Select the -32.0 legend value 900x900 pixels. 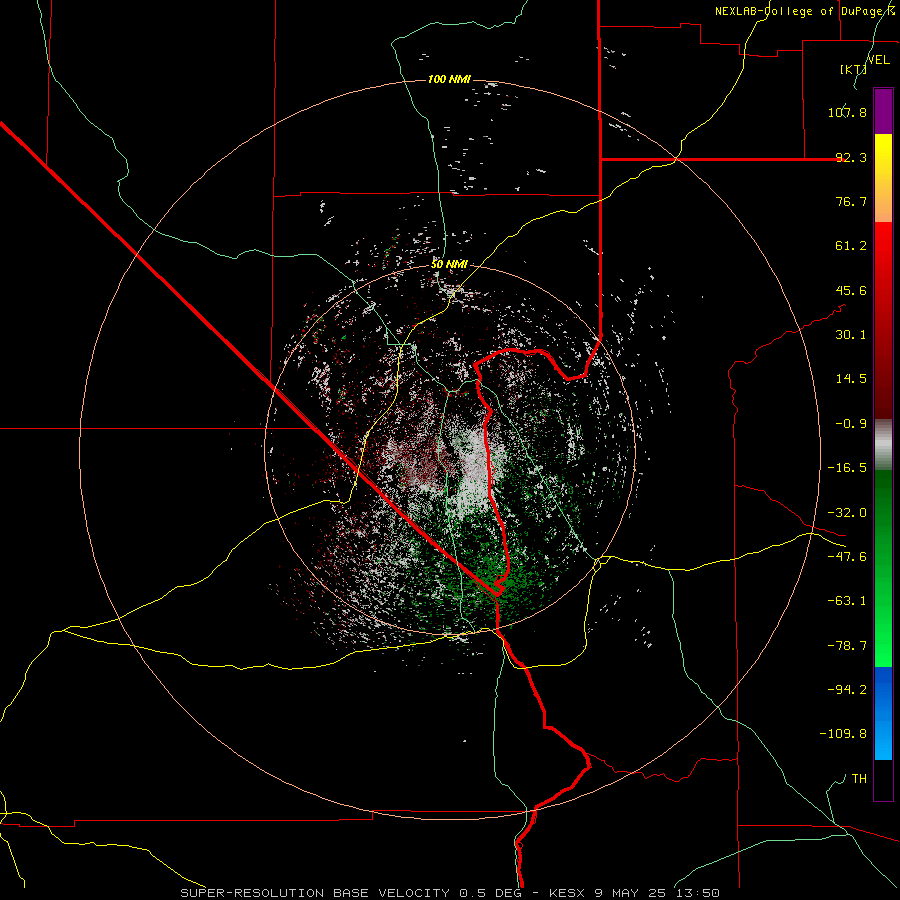click(x=847, y=513)
